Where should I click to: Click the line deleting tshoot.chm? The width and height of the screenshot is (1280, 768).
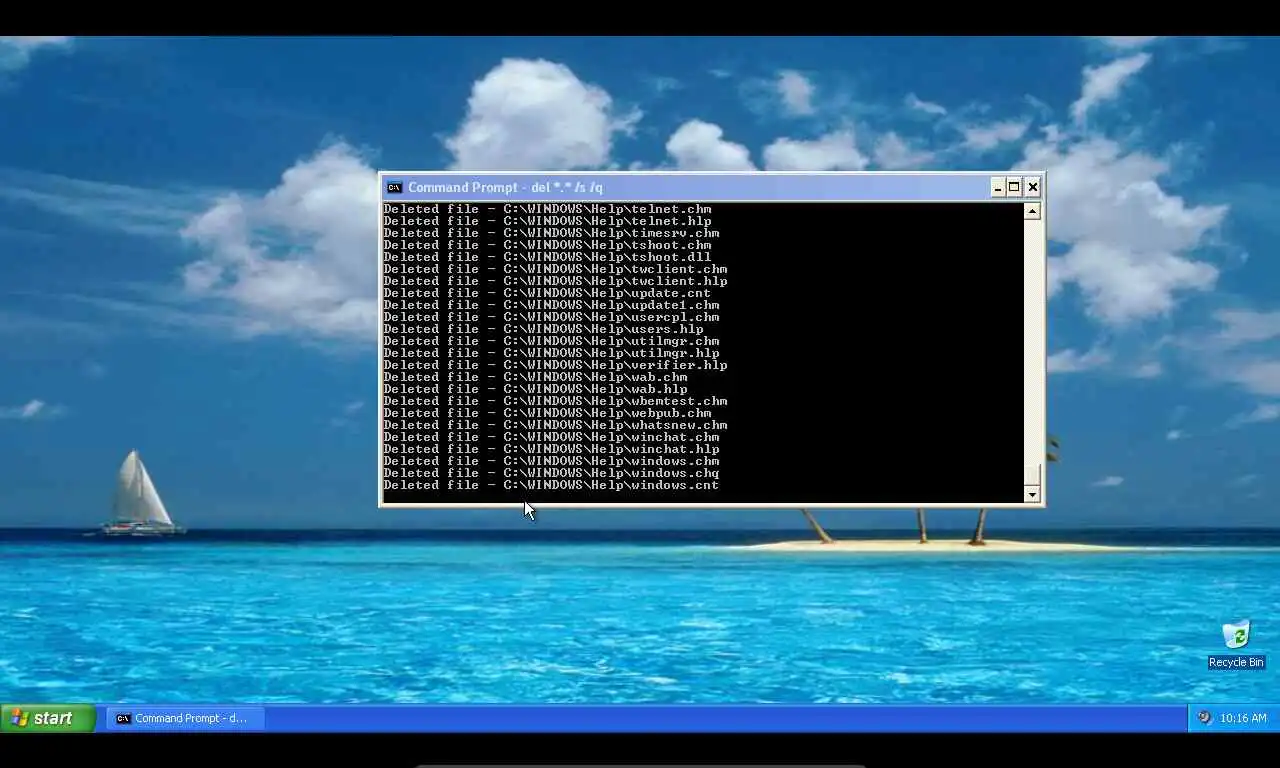tap(547, 245)
